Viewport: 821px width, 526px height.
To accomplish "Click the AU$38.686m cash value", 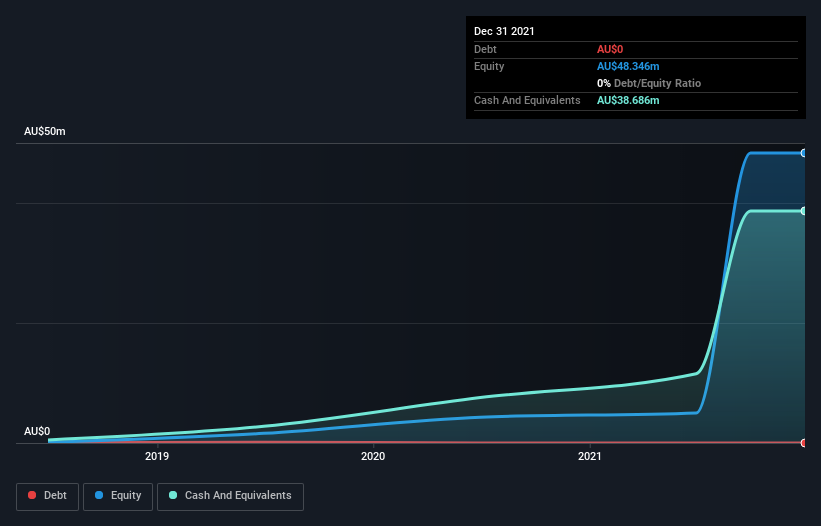I will 628,100.
